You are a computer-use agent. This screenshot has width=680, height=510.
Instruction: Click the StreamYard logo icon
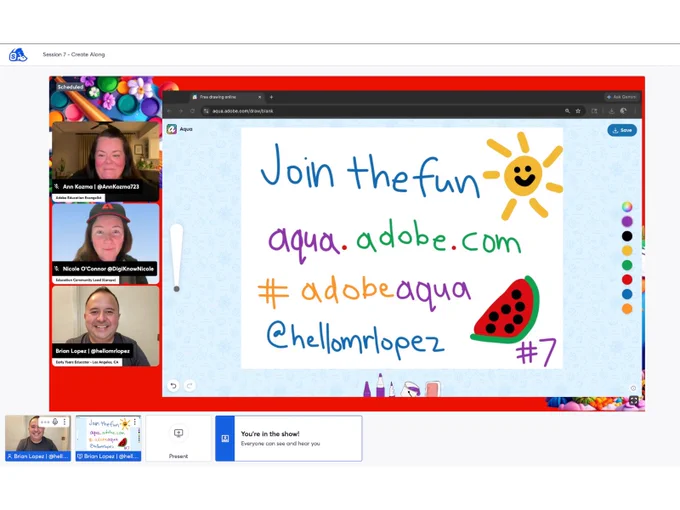point(18,55)
